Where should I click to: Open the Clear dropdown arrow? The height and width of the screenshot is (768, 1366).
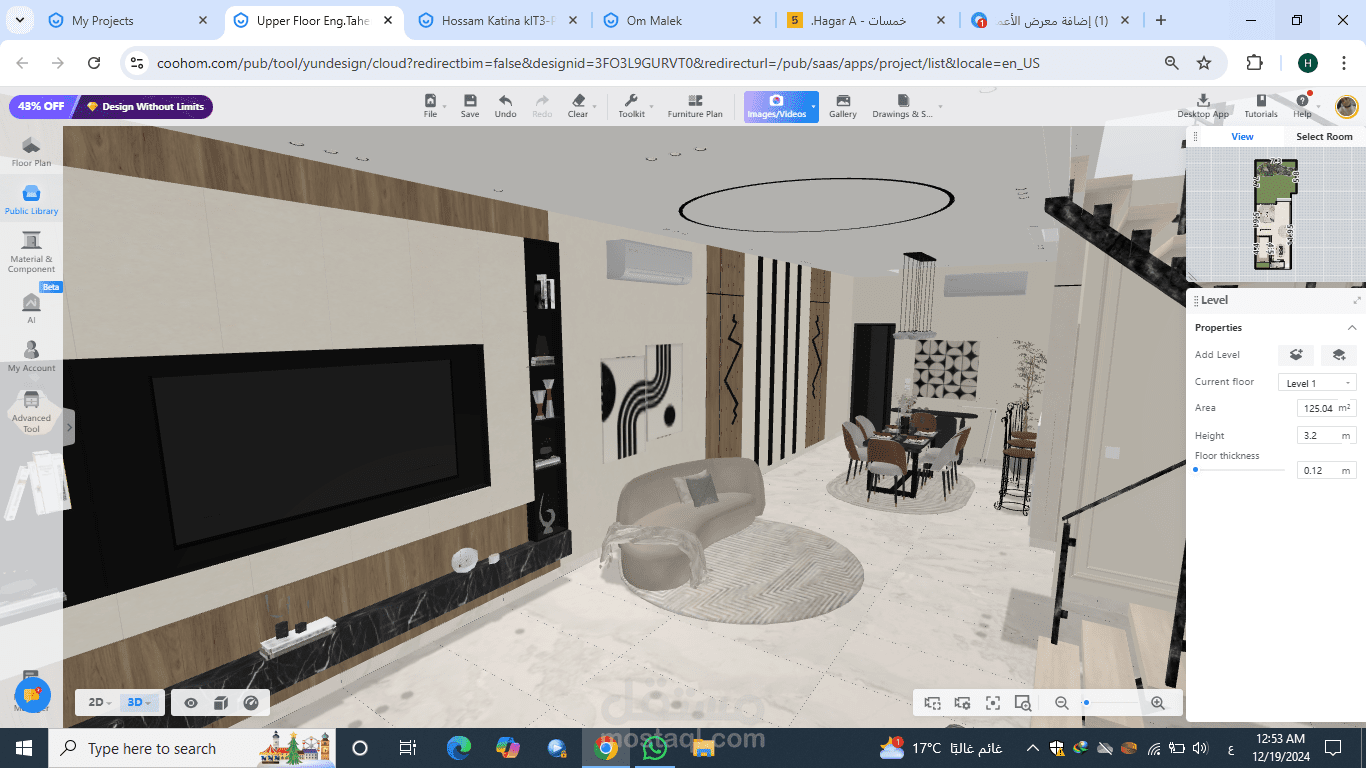(594, 106)
